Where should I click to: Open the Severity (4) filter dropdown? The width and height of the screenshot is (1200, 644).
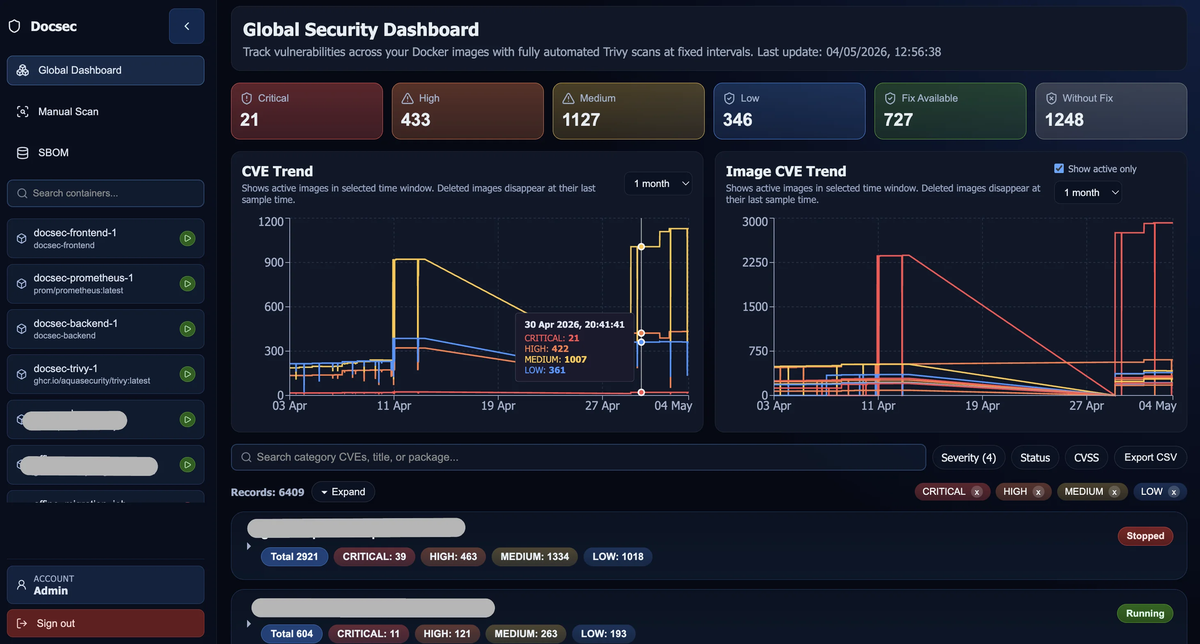[x=968, y=457]
